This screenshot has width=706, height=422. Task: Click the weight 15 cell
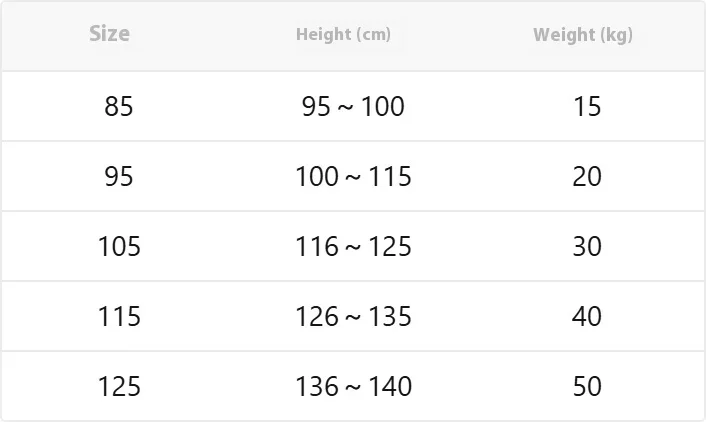(x=587, y=106)
